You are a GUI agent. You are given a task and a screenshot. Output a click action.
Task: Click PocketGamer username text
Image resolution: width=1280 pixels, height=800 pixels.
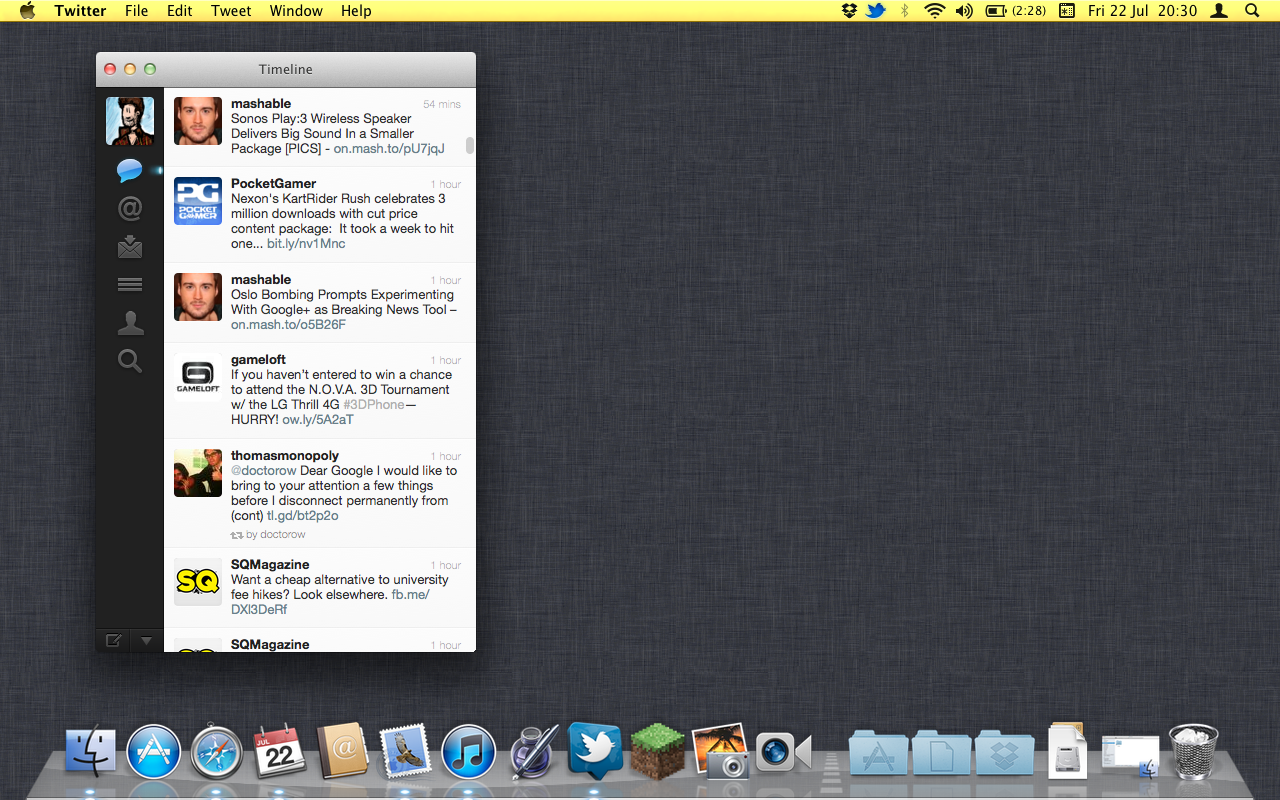(273, 184)
